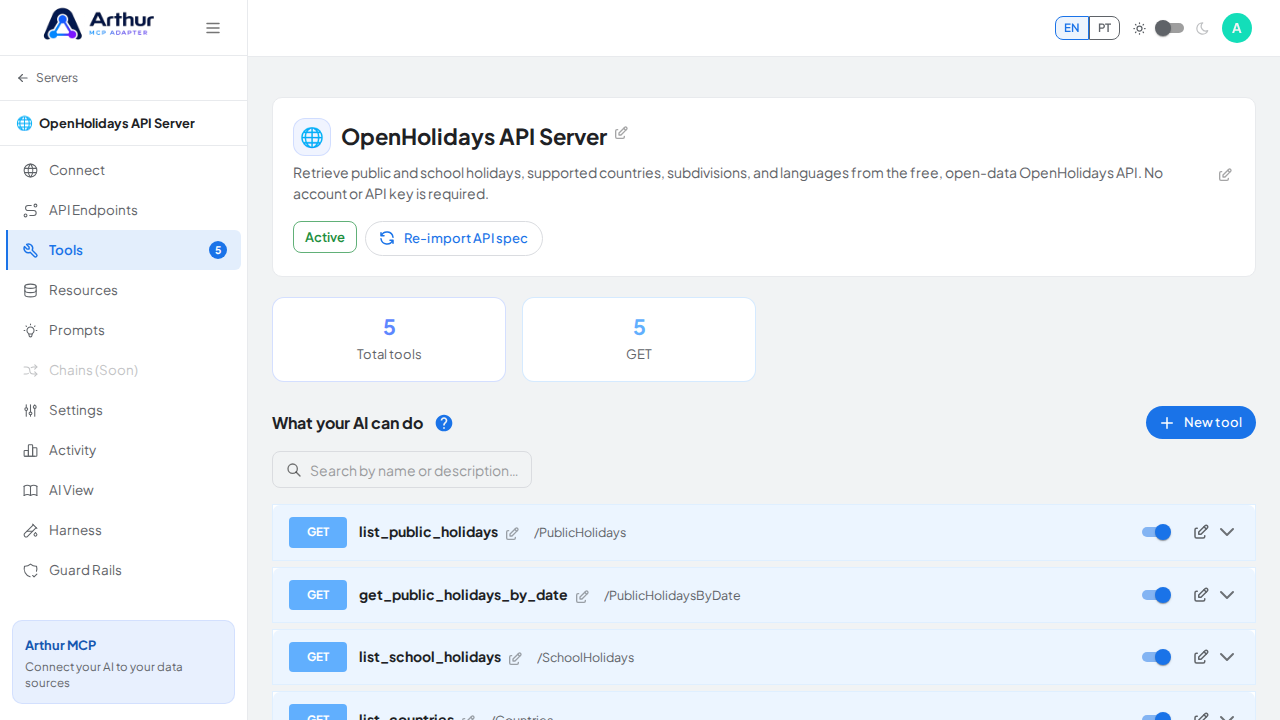Rename get_public_holidays_by_date using its pencil icon
The image size is (1280, 720).
(582, 597)
